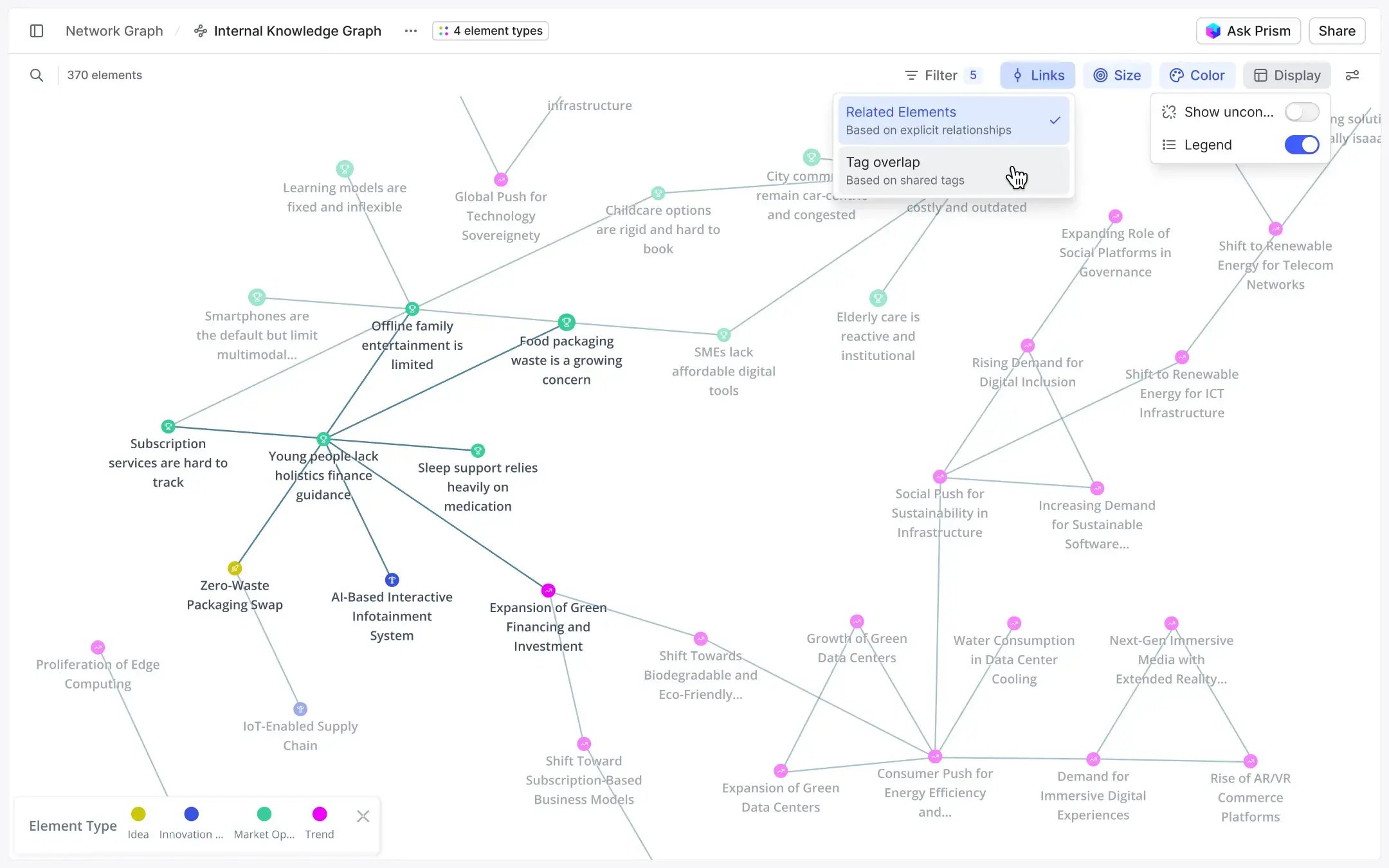The height and width of the screenshot is (868, 1389).
Task: Click the graph icon beside Internal Knowledge Graph title
Action: point(200,31)
